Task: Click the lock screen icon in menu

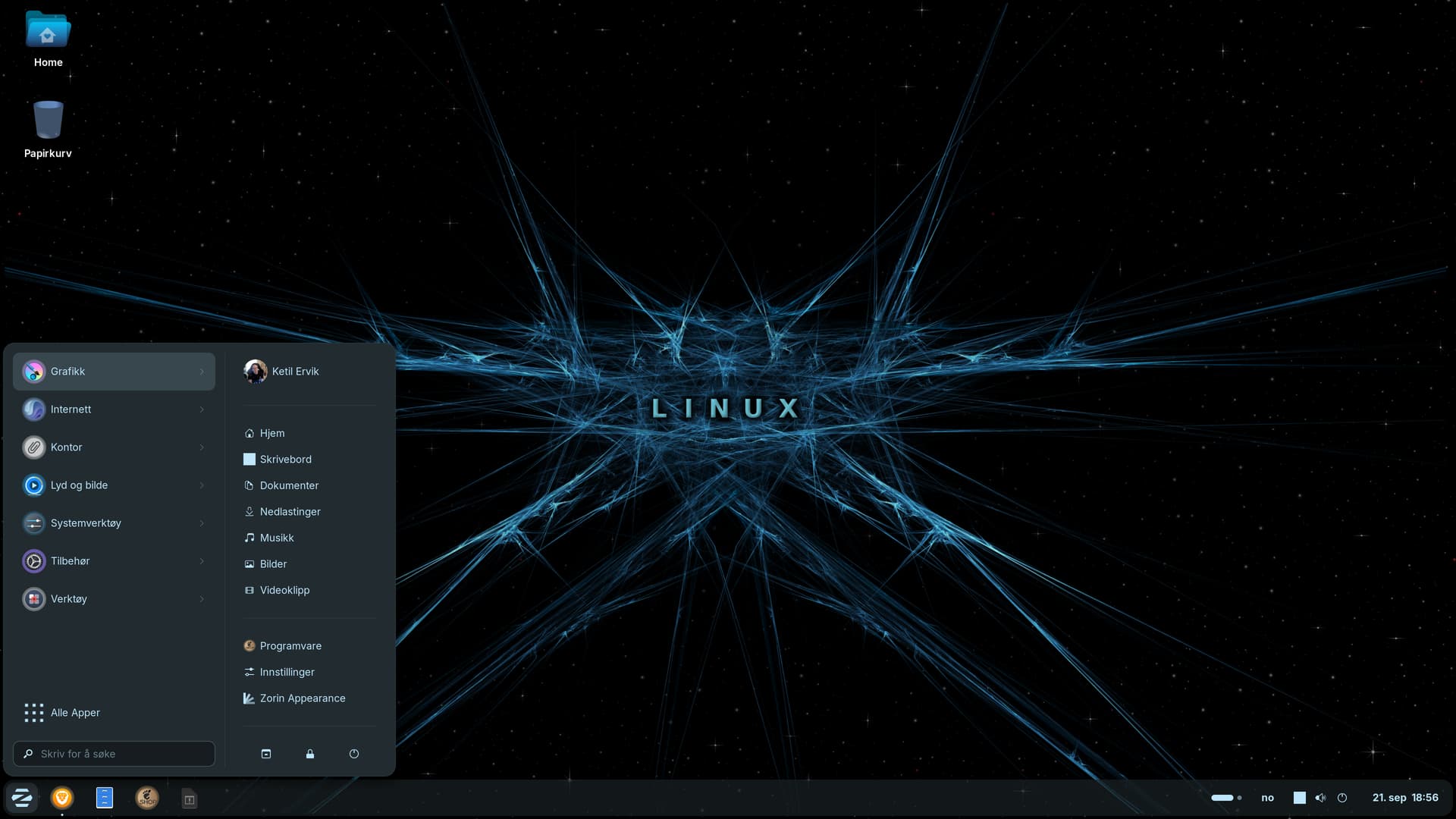Action: click(309, 754)
